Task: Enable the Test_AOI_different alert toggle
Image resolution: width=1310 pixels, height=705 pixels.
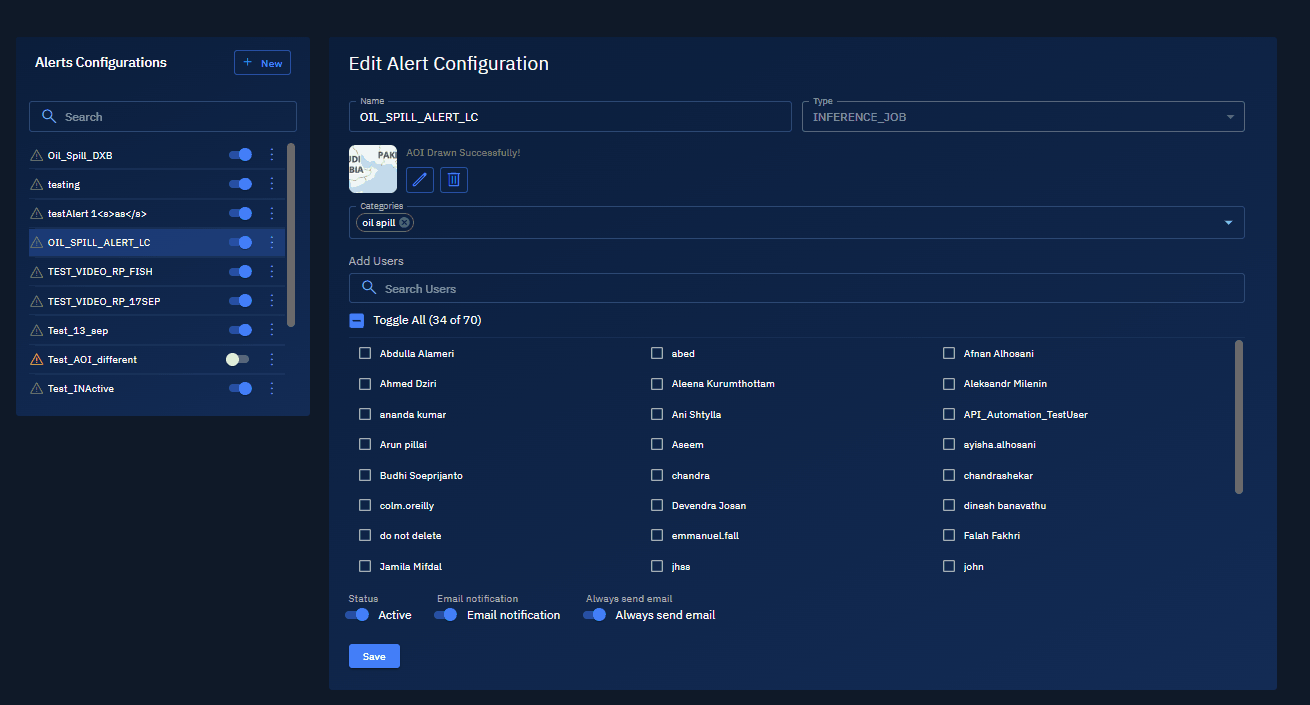Action: pos(238,359)
